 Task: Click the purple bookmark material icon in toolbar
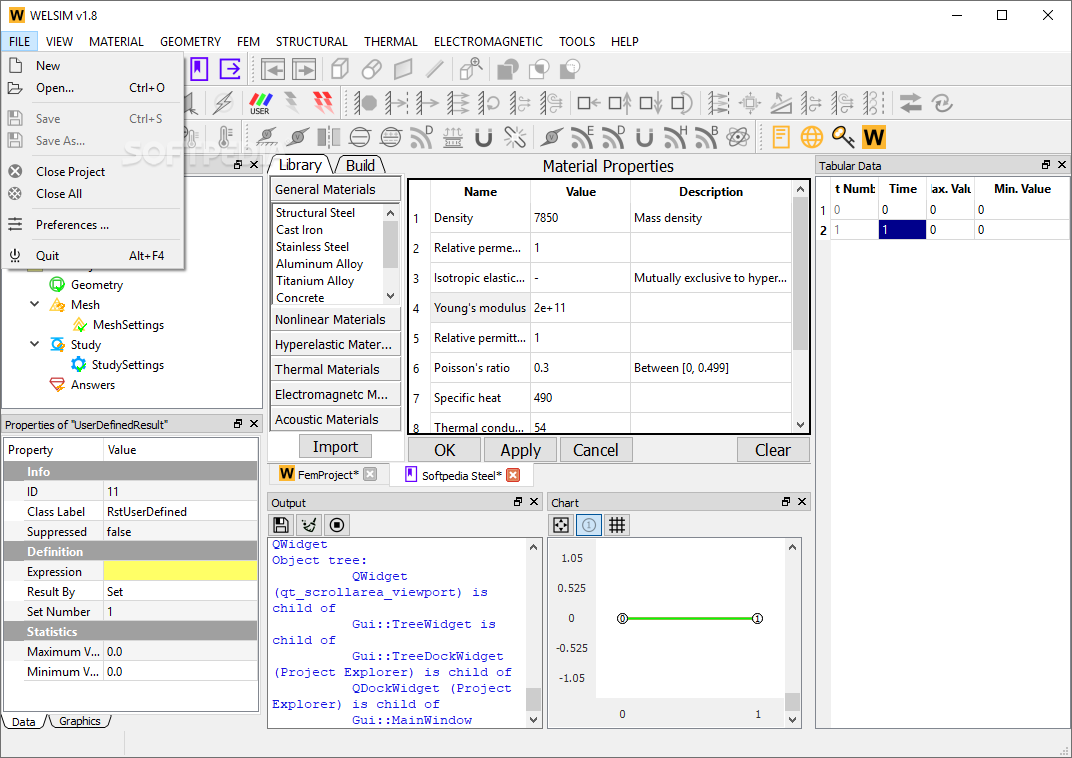(198, 69)
